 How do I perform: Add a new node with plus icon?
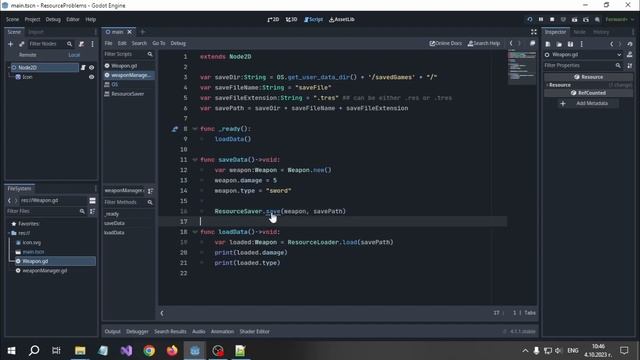pos(11,44)
